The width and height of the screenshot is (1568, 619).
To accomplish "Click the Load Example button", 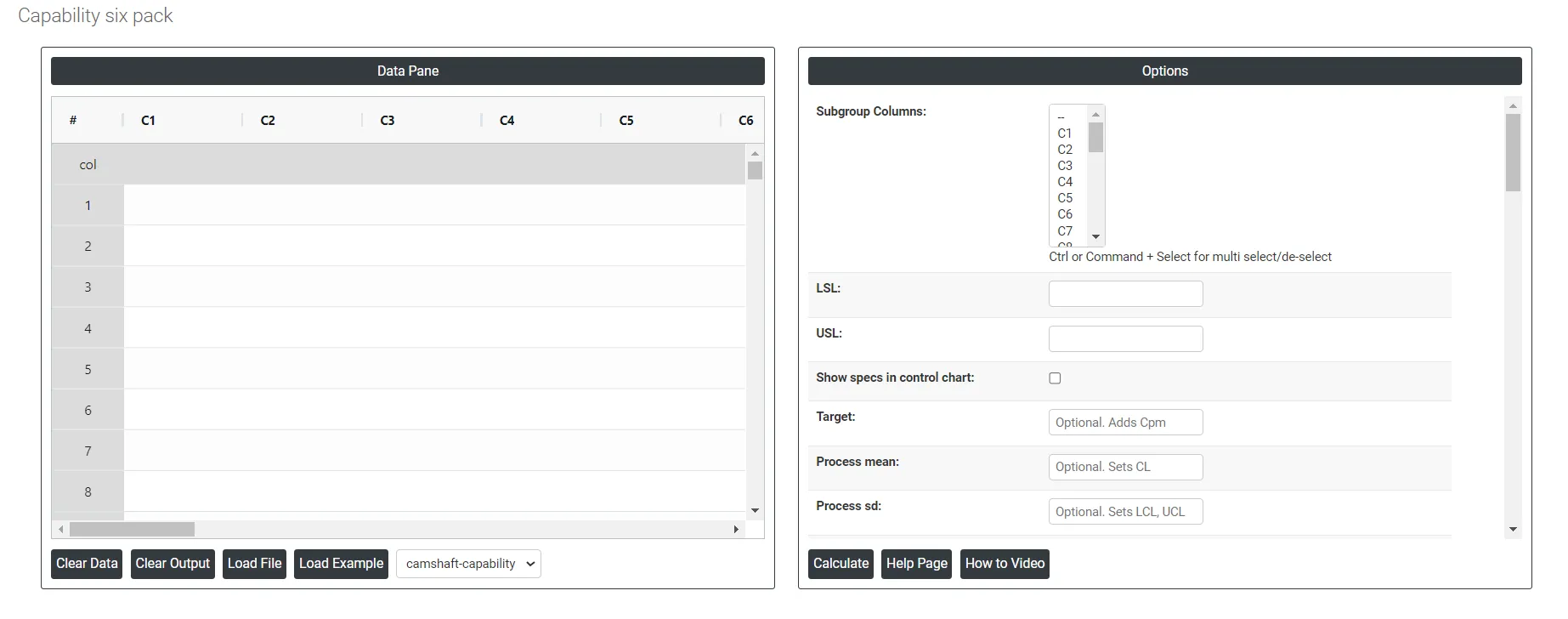I will (341, 564).
